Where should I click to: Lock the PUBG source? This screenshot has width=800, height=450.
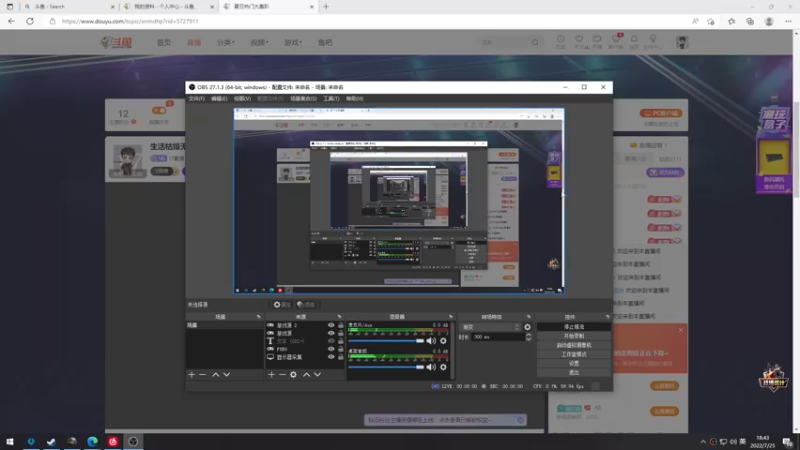coord(341,349)
